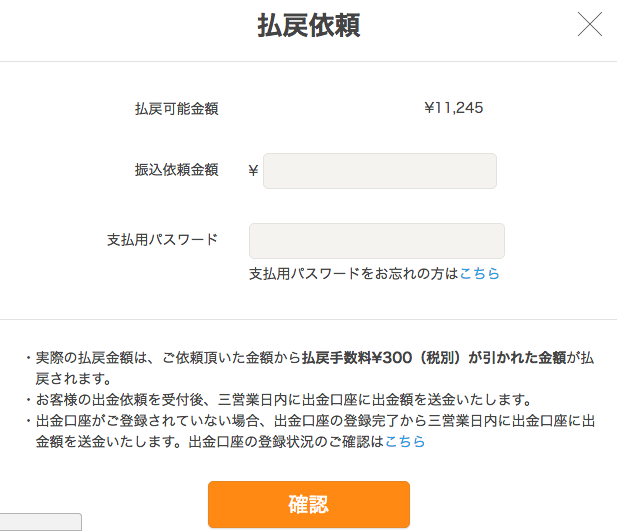Click the 支払用パスワード label text

(x=163, y=239)
